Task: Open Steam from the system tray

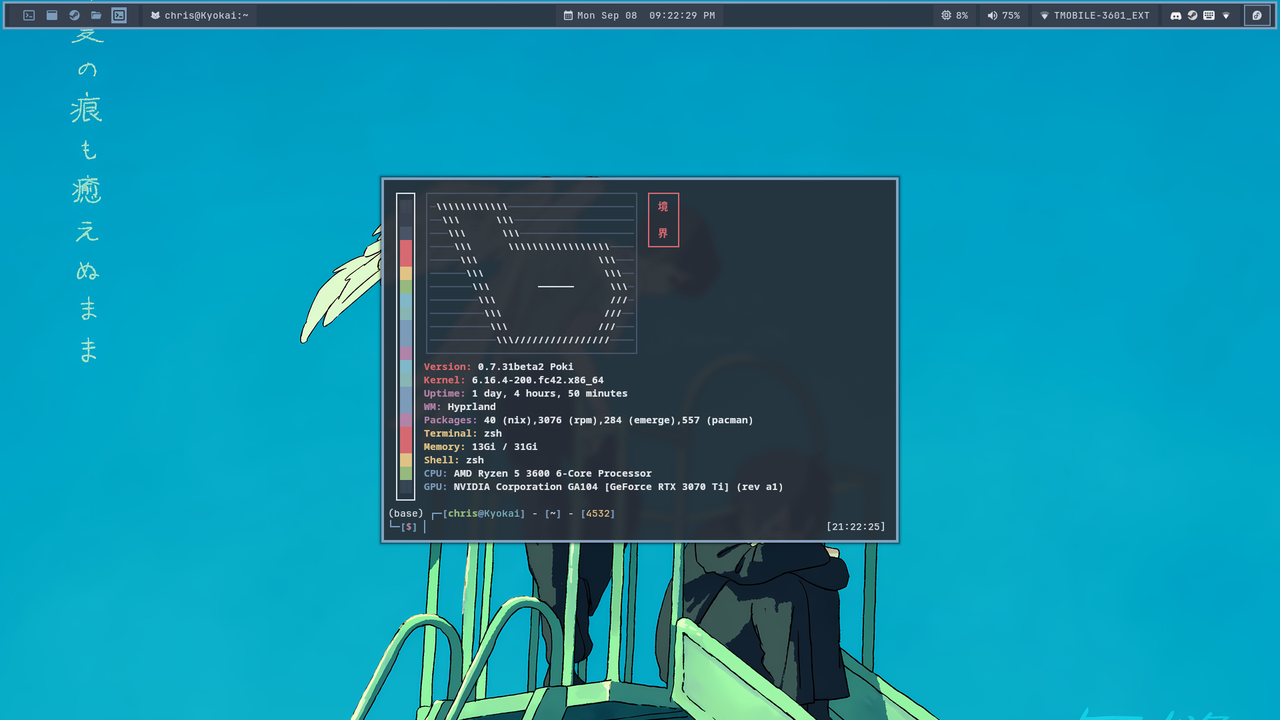Action: tap(1192, 15)
